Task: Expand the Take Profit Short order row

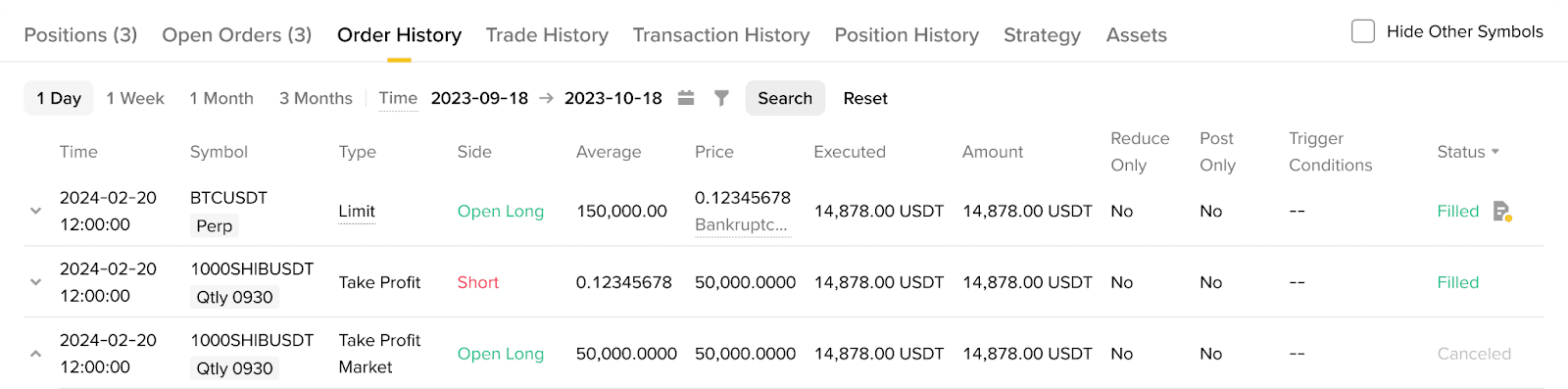Action: 35,282
